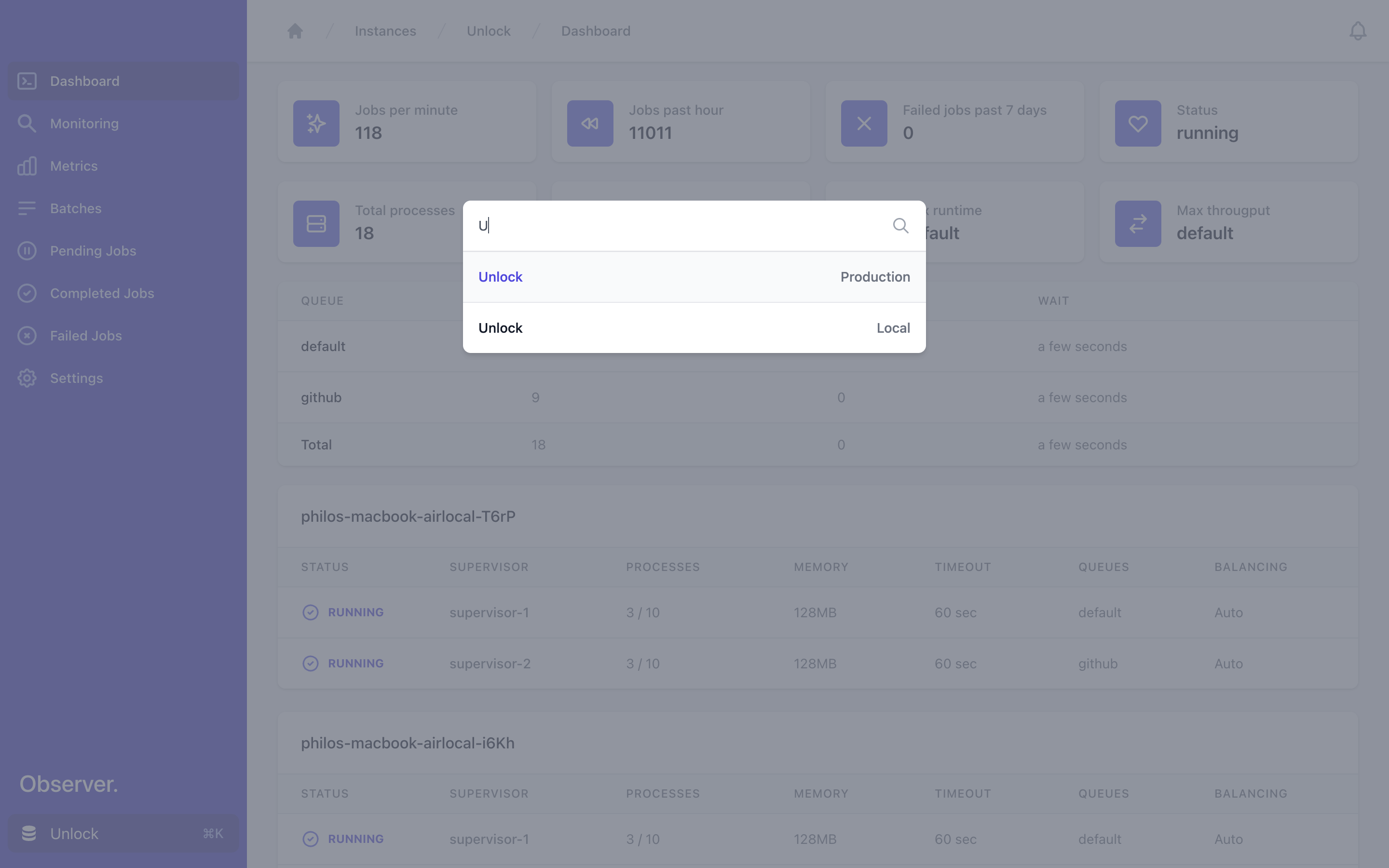This screenshot has width=1389, height=868.
Task: Click the Total processes server icon
Action: [316, 224]
